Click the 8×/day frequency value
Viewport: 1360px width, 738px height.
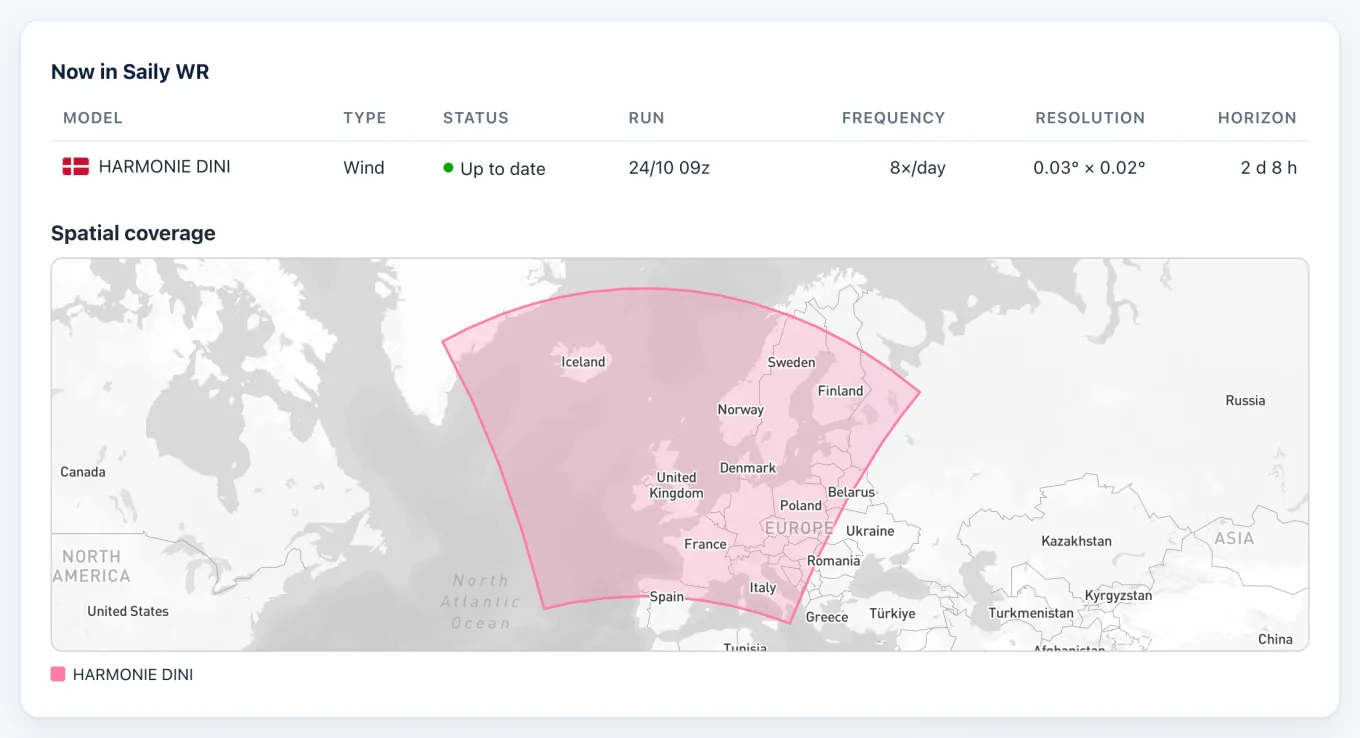tap(918, 168)
